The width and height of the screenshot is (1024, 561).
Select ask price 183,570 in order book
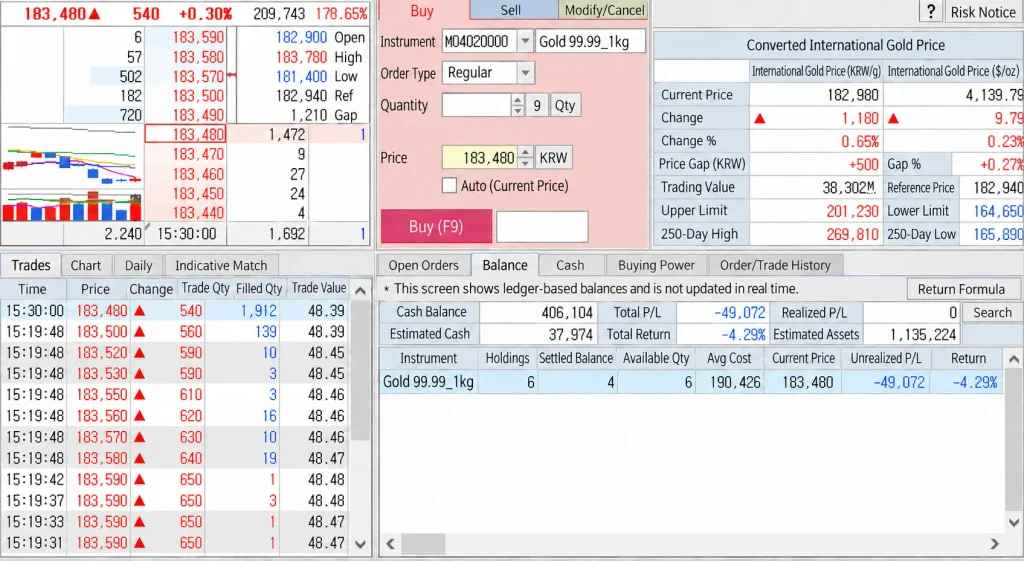pos(185,76)
